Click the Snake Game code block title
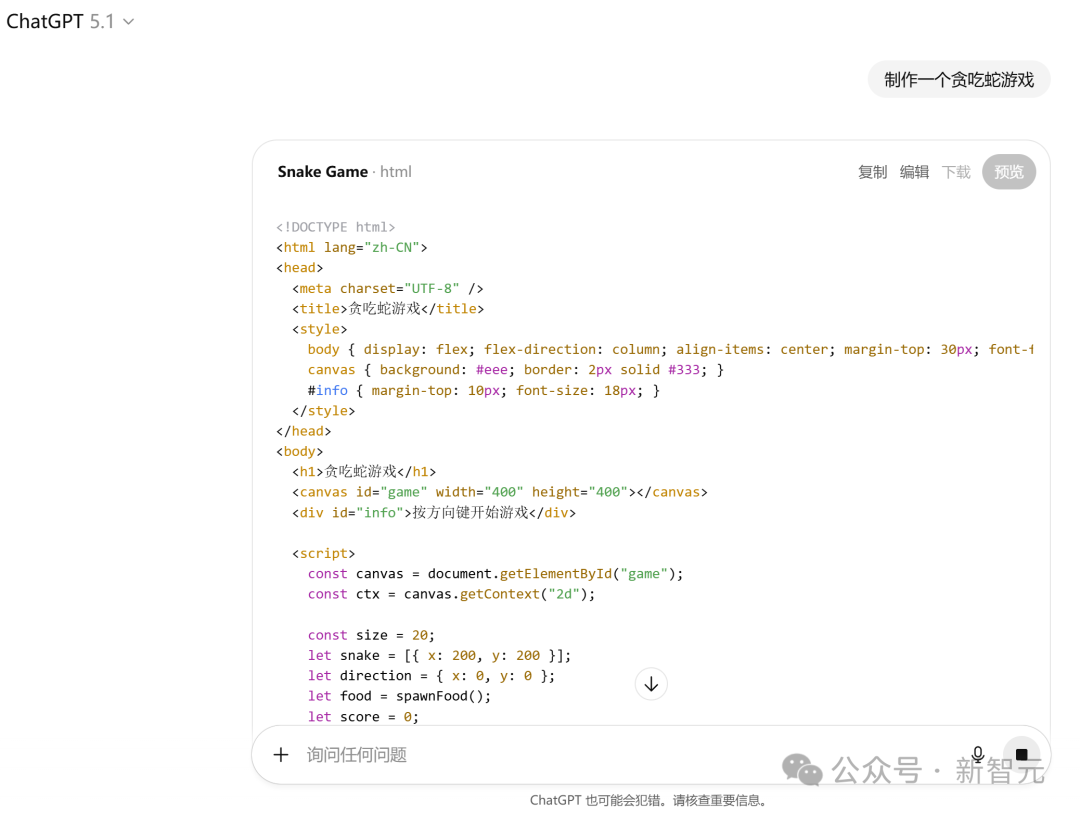Image resolution: width=1080 pixels, height=814 pixels. pyautogui.click(x=322, y=172)
